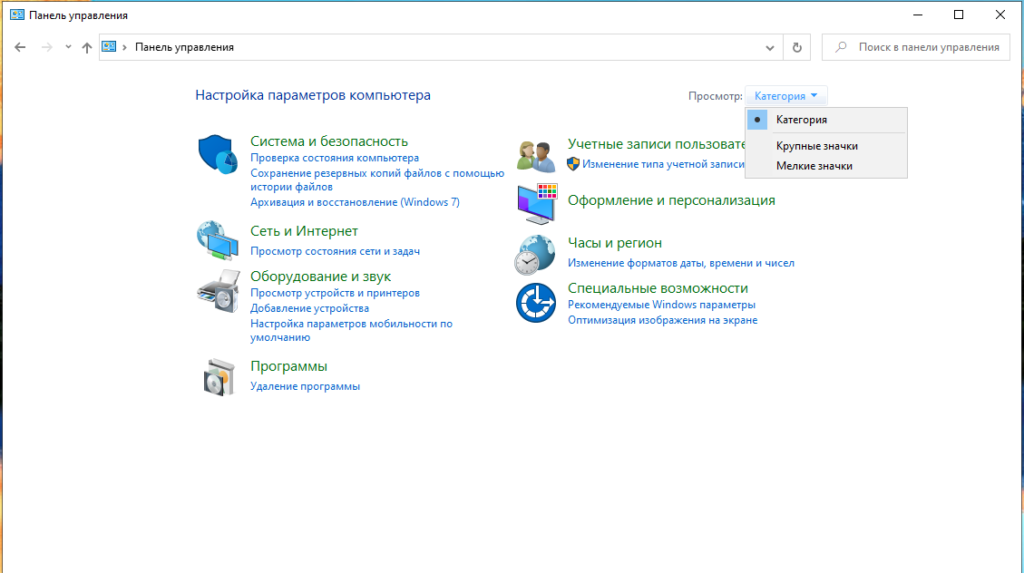The image size is (1024, 573).
Task: Close the Control Panel window
Action: (1000, 15)
